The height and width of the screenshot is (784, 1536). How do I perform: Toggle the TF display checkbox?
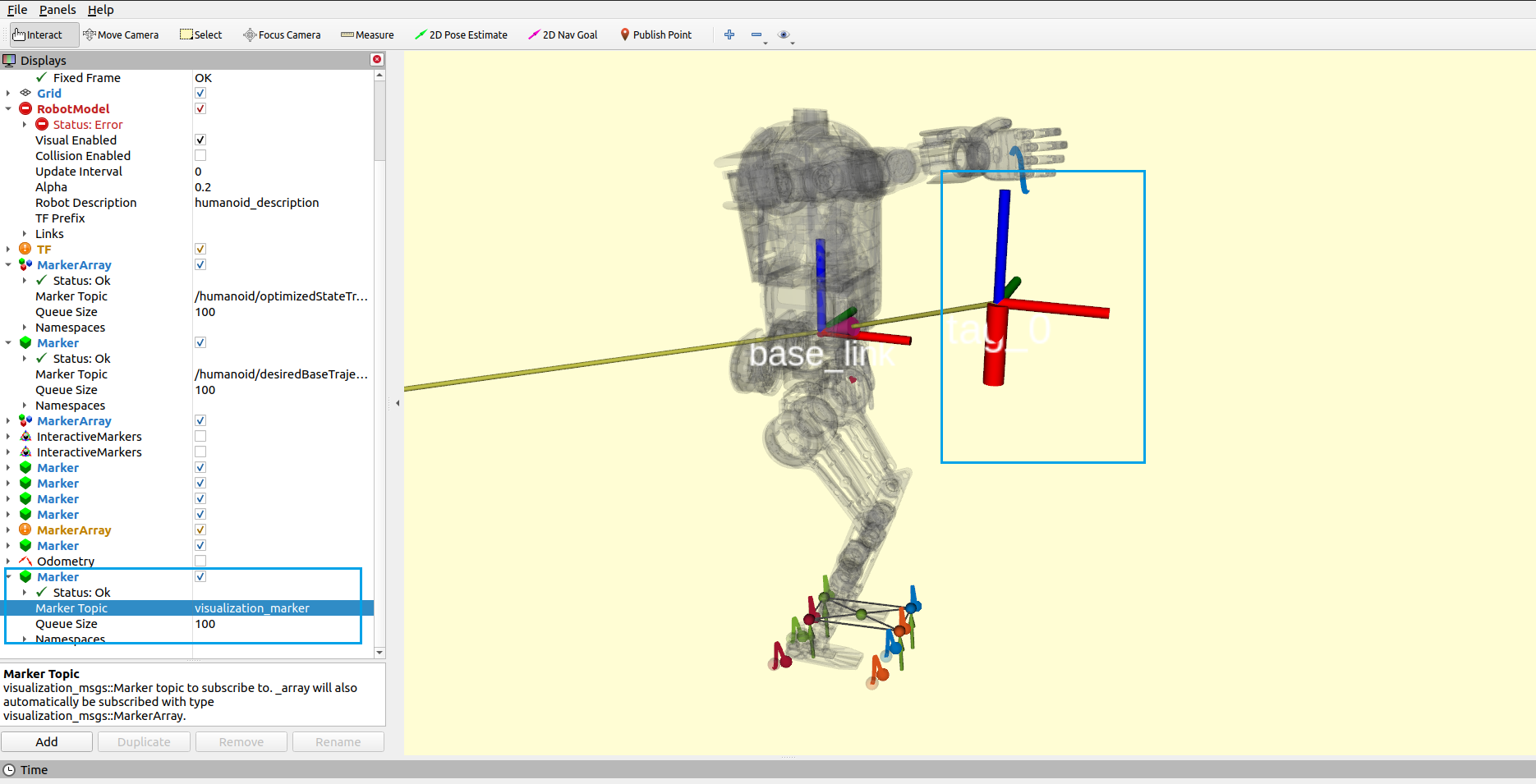200,249
